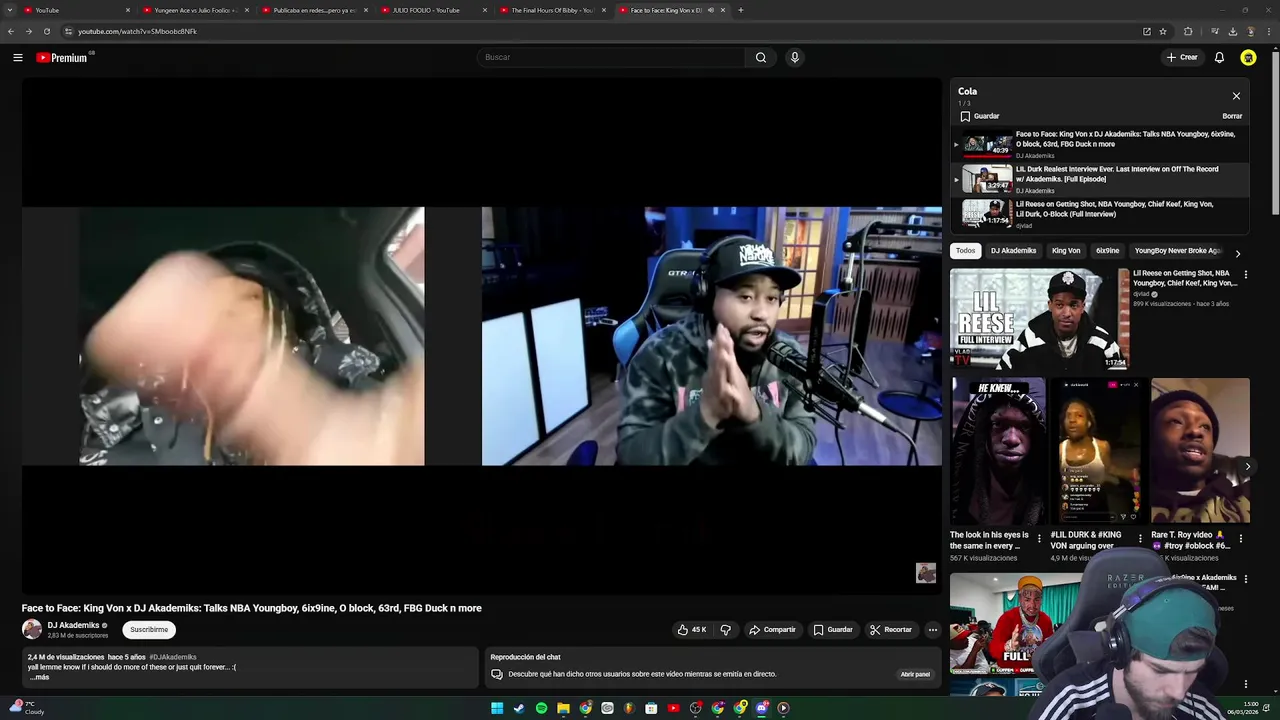Start voice search with the microphone icon
The width and height of the screenshot is (1280, 720).
(795, 57)
